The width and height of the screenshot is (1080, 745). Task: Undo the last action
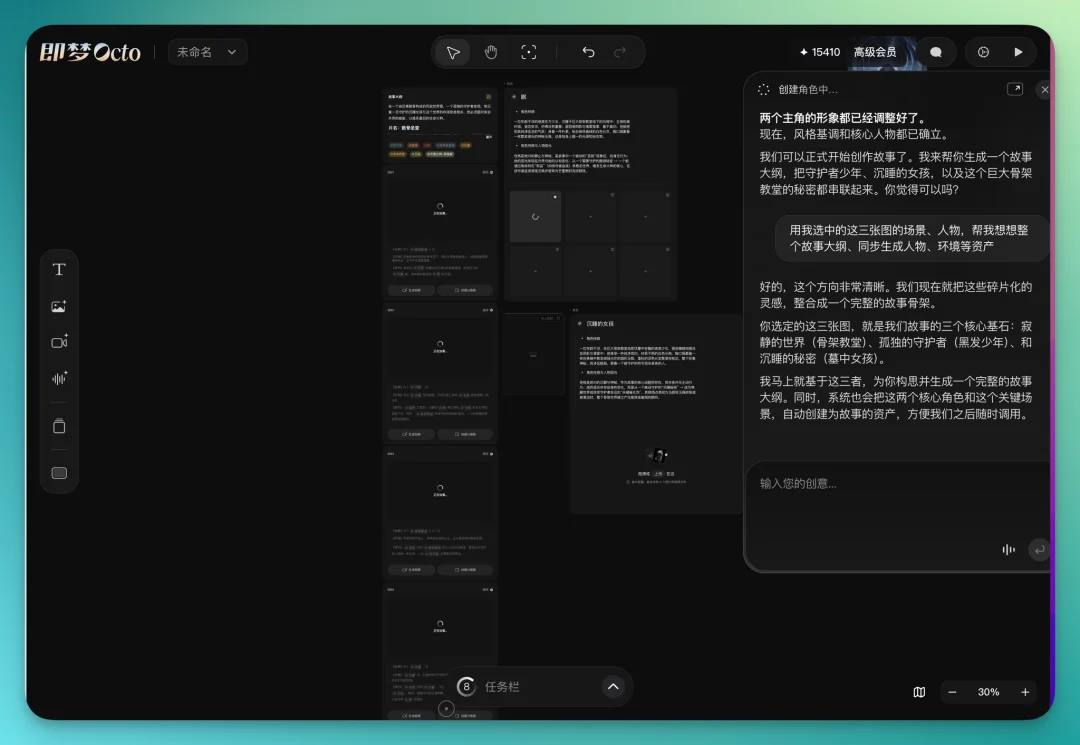(x=588, y=51)
